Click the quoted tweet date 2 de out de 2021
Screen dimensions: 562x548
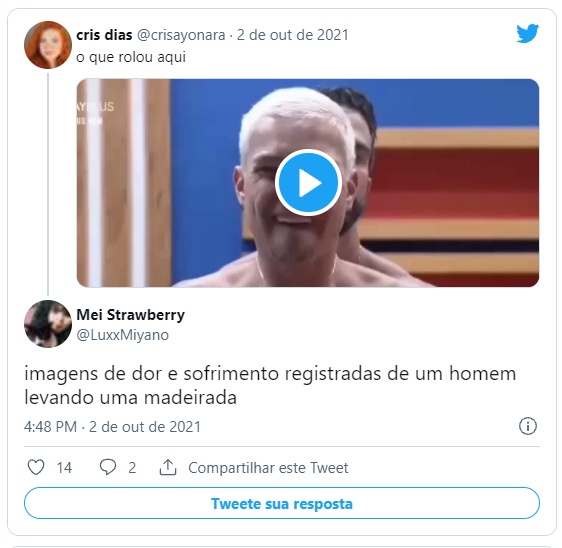tap(293, 35)
